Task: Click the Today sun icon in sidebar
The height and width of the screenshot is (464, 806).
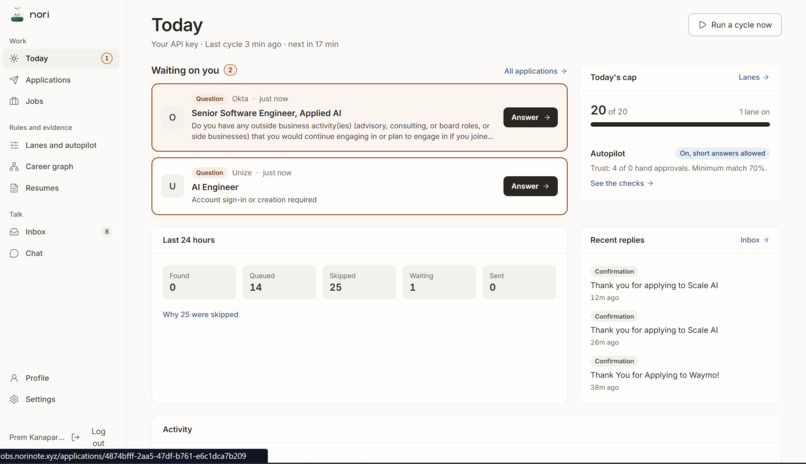Action: click(14, 59)
